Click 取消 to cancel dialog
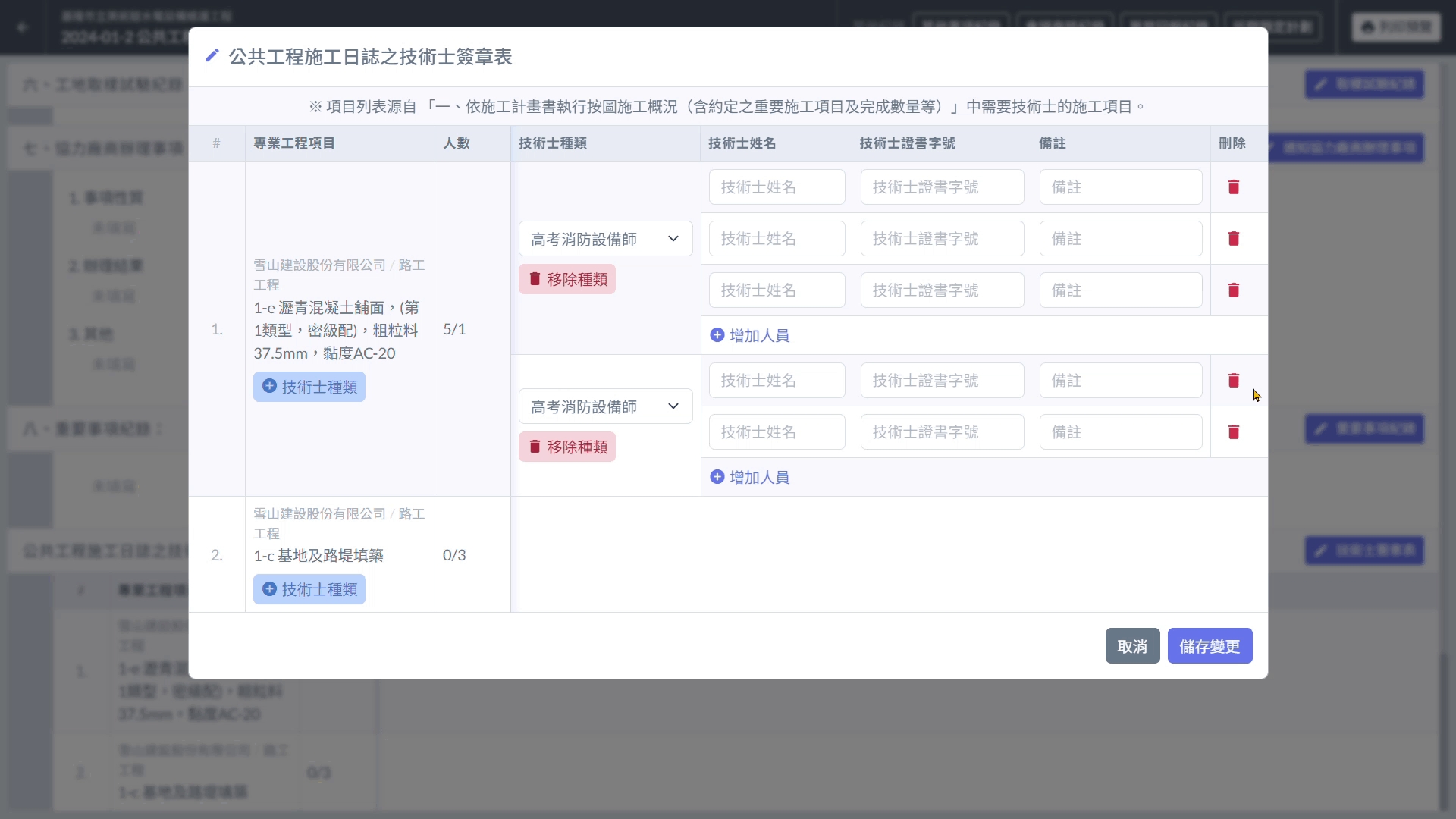Viewport: 1456px width, 819px height. pos(1131,646)
